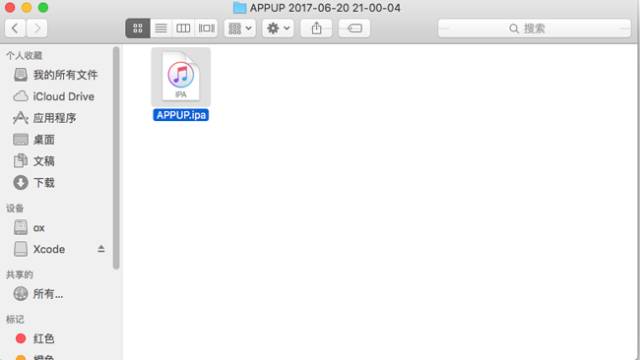Click the 设备 section header
This screenshot has height=360, width=640.
15,208
